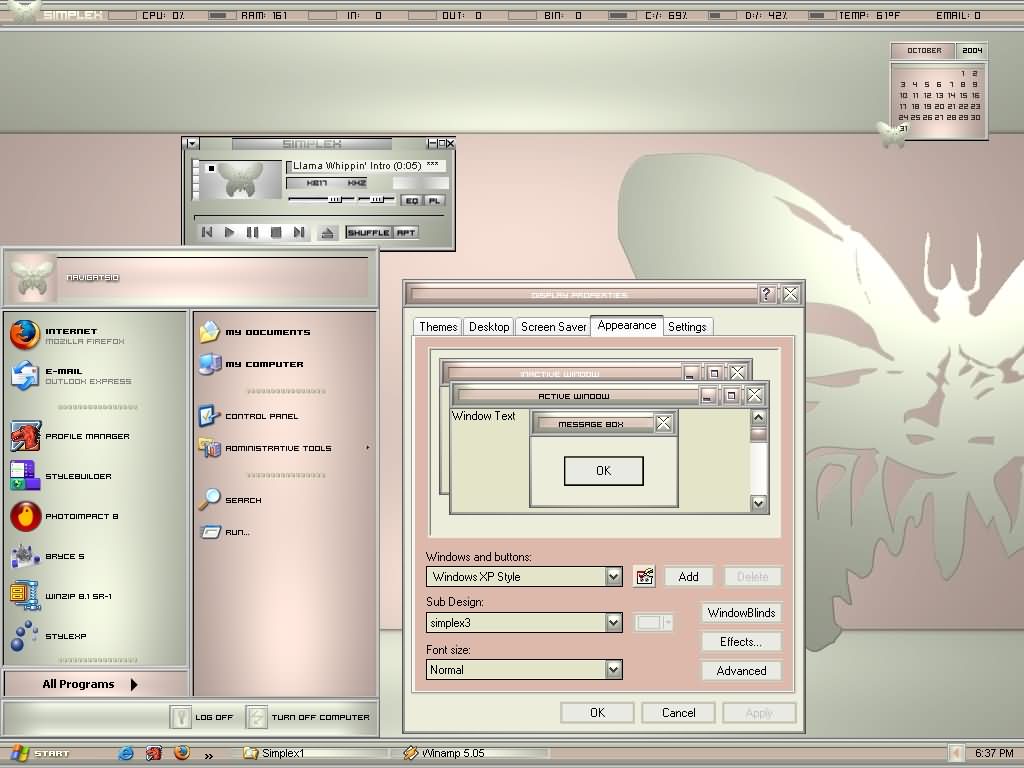
Task: Click the Winamp seek bar
Action: [x=319, y=216]
